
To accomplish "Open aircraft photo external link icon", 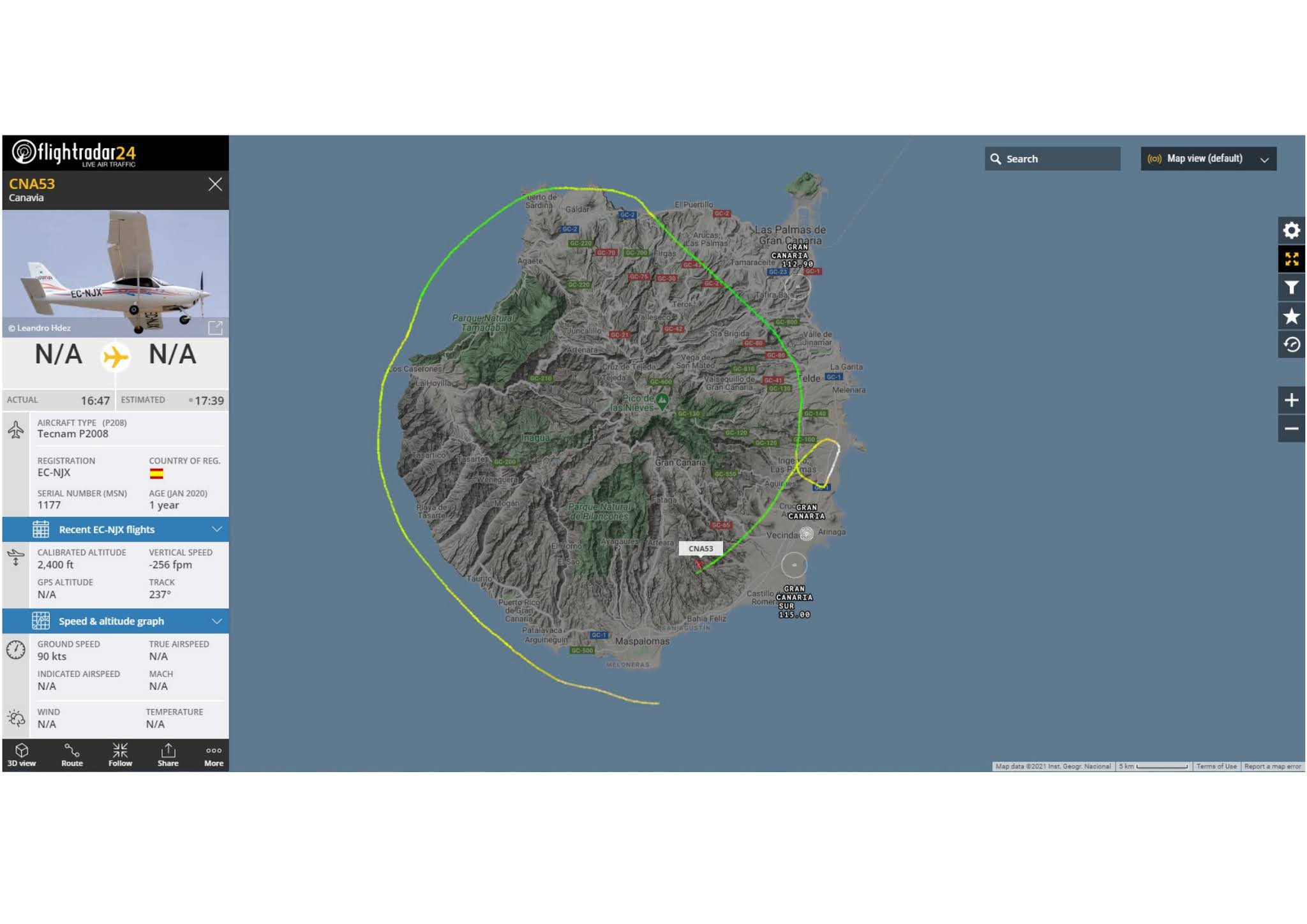I will (215, 328).
